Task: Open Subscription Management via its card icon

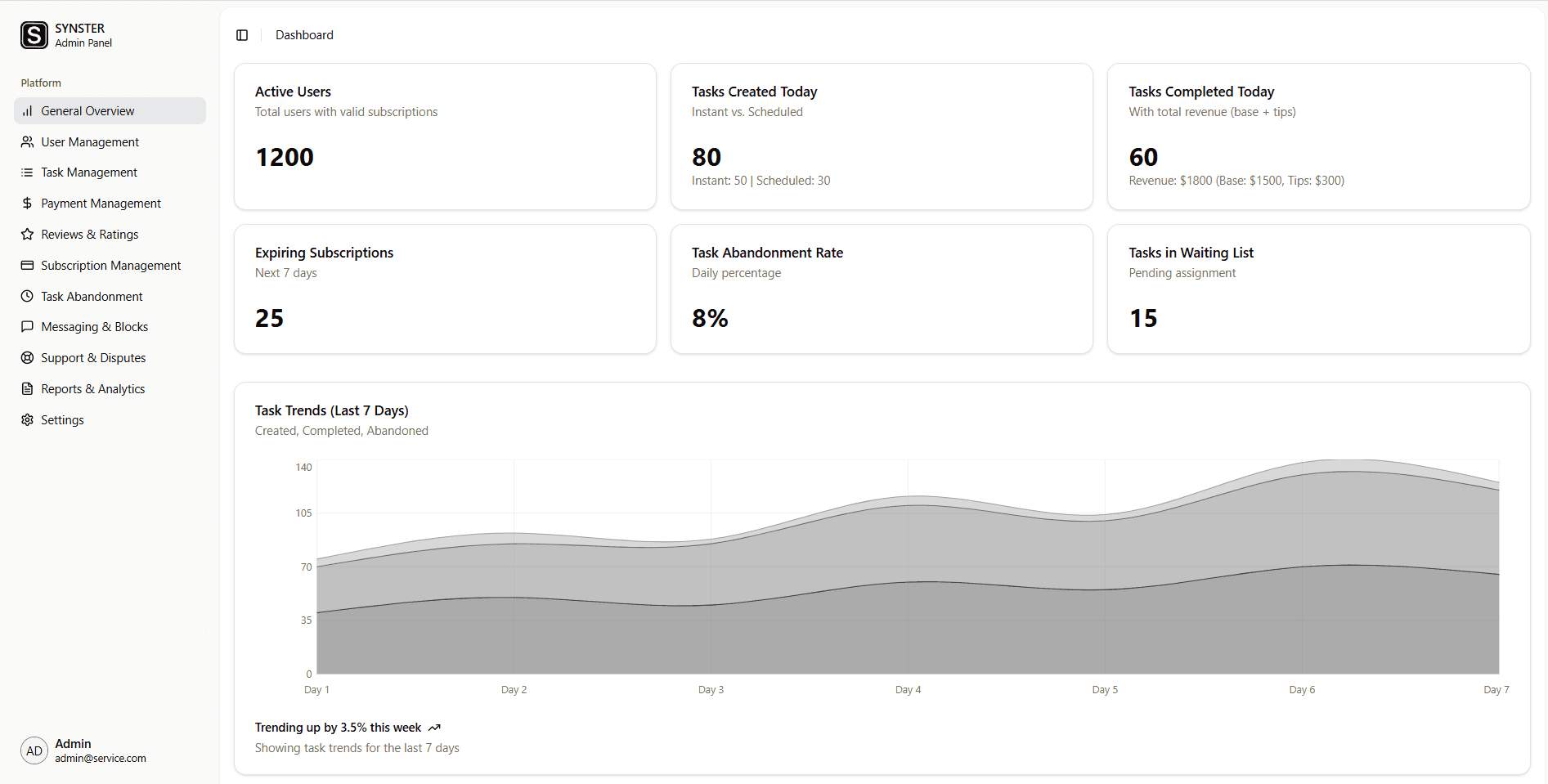Action: (x=28, y=265)
